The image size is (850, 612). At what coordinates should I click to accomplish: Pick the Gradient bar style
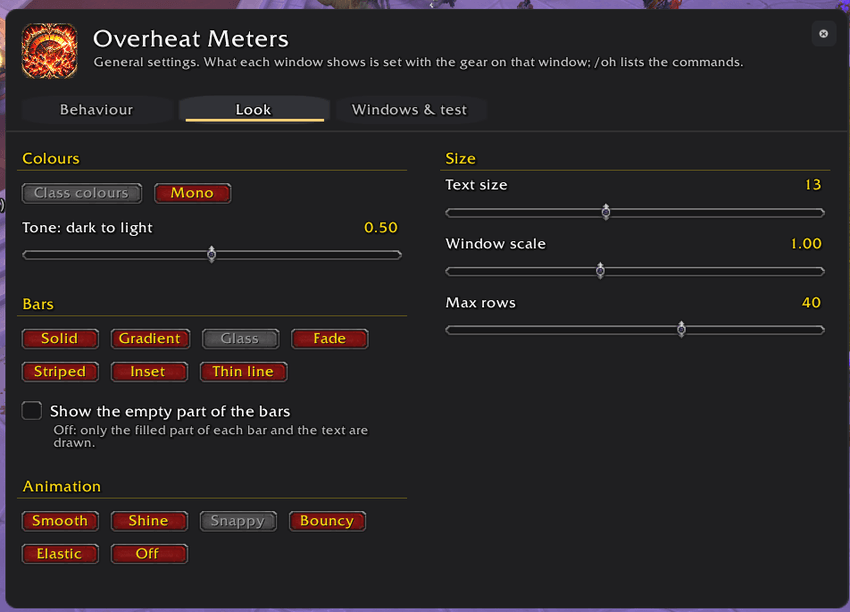point(150,339)
